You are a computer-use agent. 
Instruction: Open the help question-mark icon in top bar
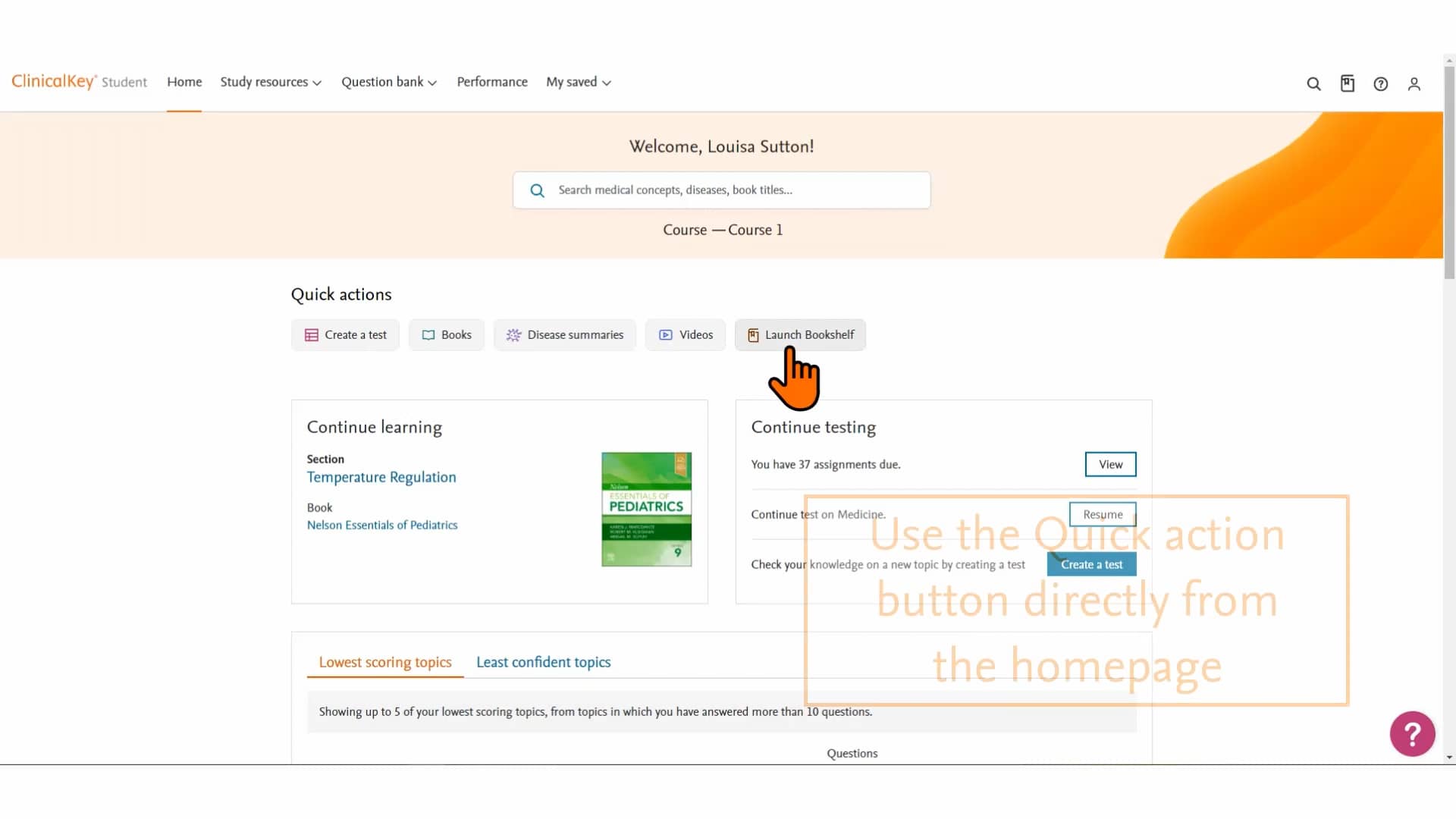pyautogui.click(x=1381, y=83)
